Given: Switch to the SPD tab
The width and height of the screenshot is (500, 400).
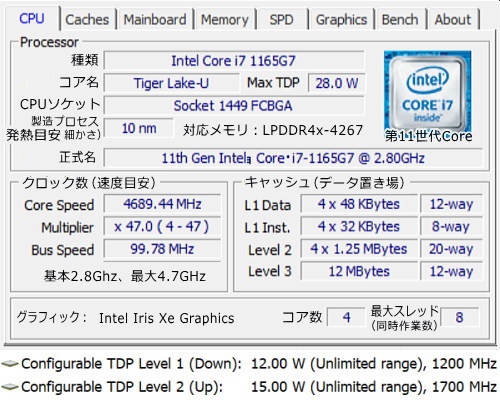Looking at the screenshot, I should pos(282,20).
